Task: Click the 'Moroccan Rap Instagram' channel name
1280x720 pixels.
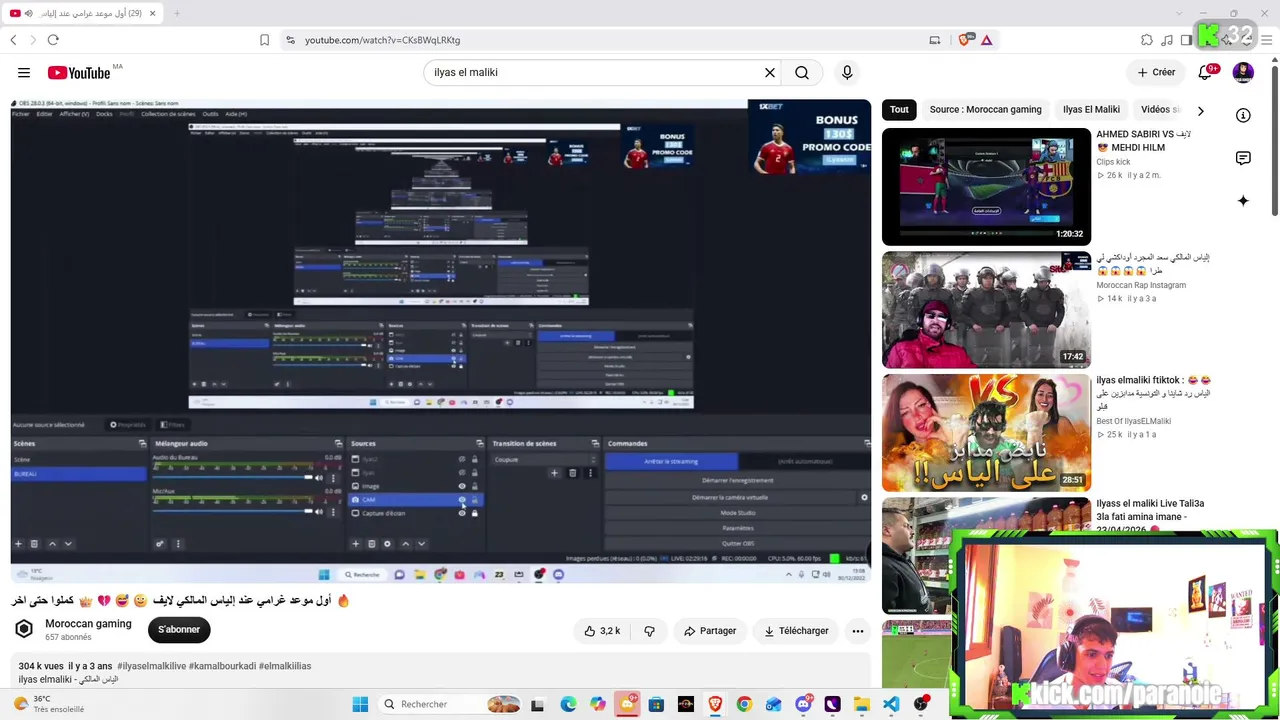Action: click(1141, 285)
